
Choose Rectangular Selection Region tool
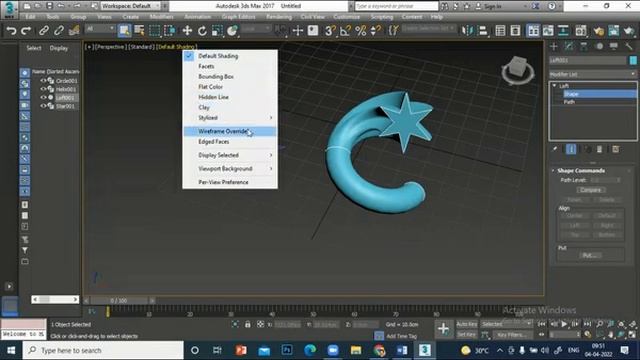click(x=155, y=31)
